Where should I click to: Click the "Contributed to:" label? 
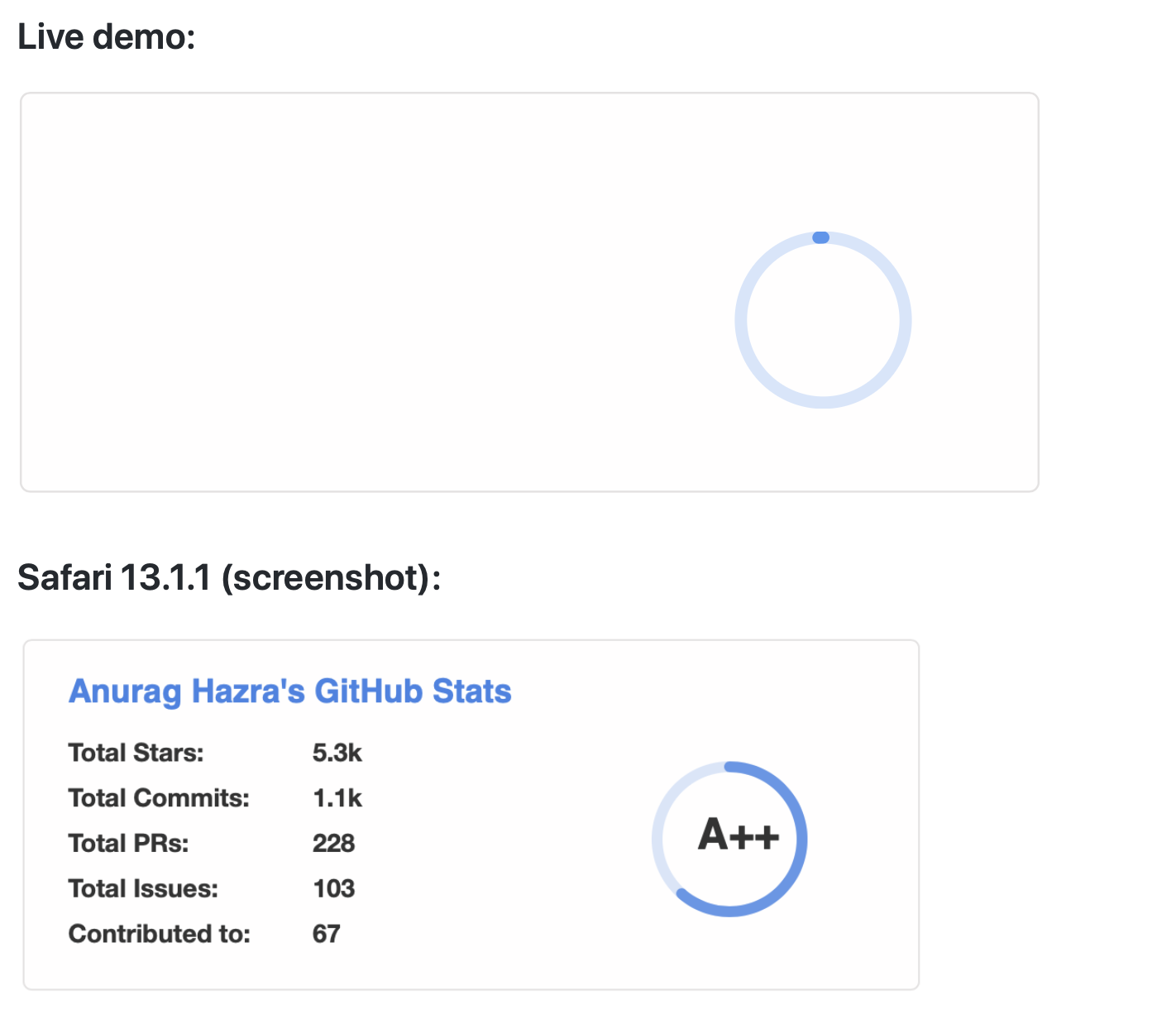pos(160,934)
